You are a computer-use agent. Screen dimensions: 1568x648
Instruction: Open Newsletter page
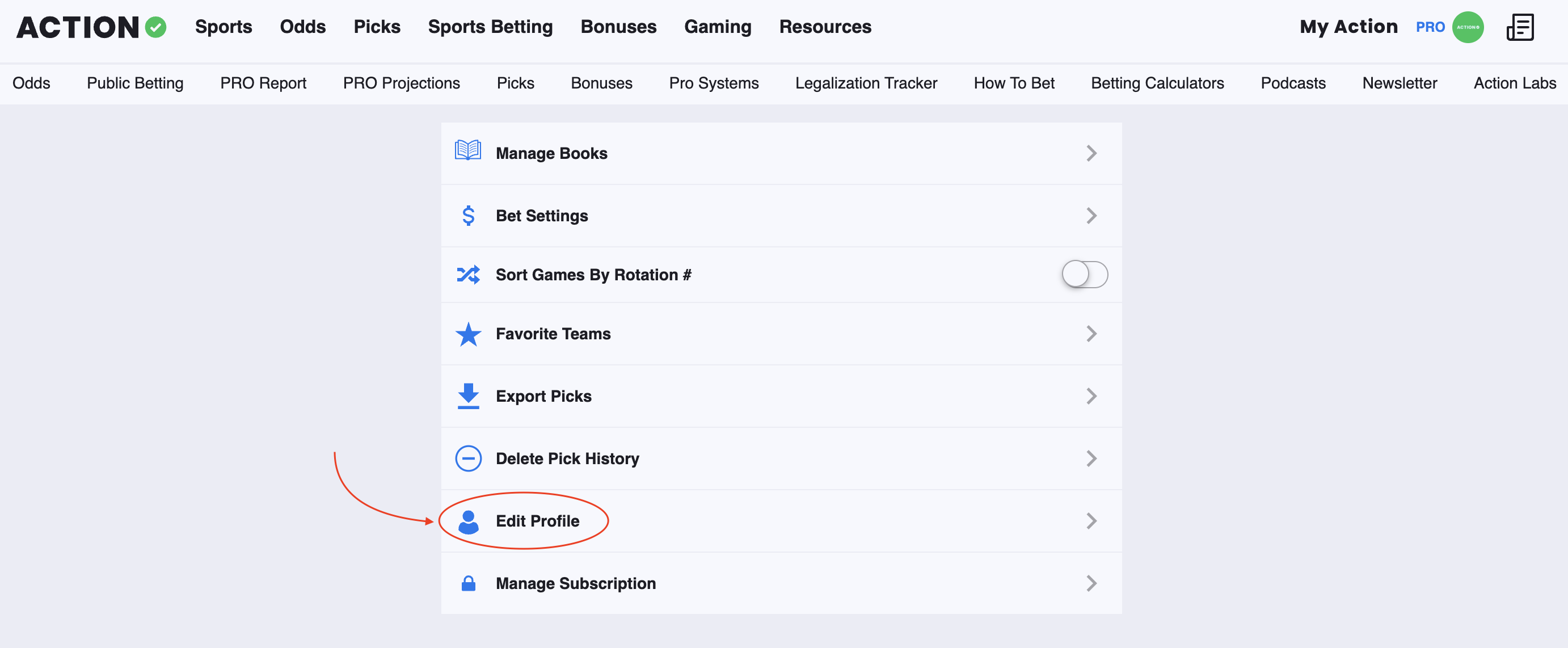click(x=1400, y=83)
